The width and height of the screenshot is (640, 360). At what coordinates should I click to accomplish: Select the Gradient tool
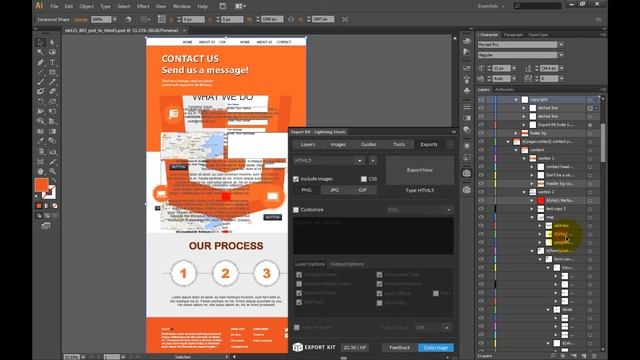coord(52,131)
